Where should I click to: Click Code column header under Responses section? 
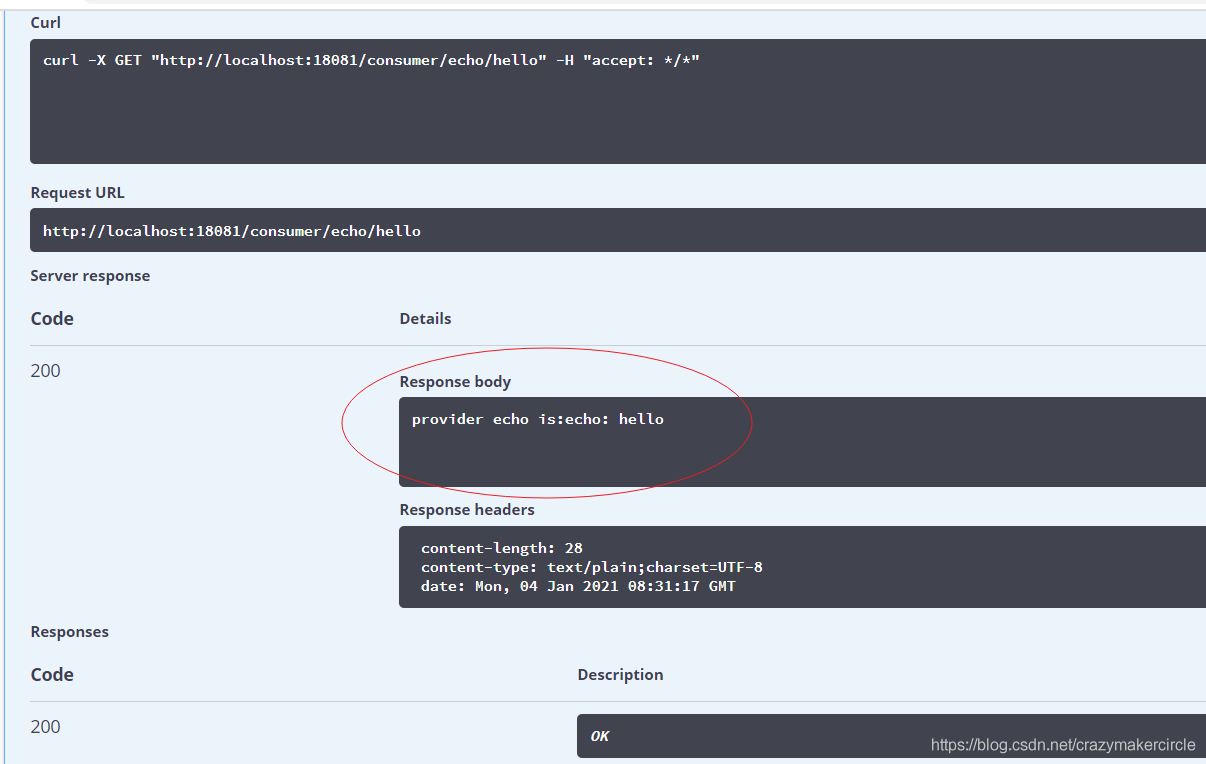tap(52, 675)
